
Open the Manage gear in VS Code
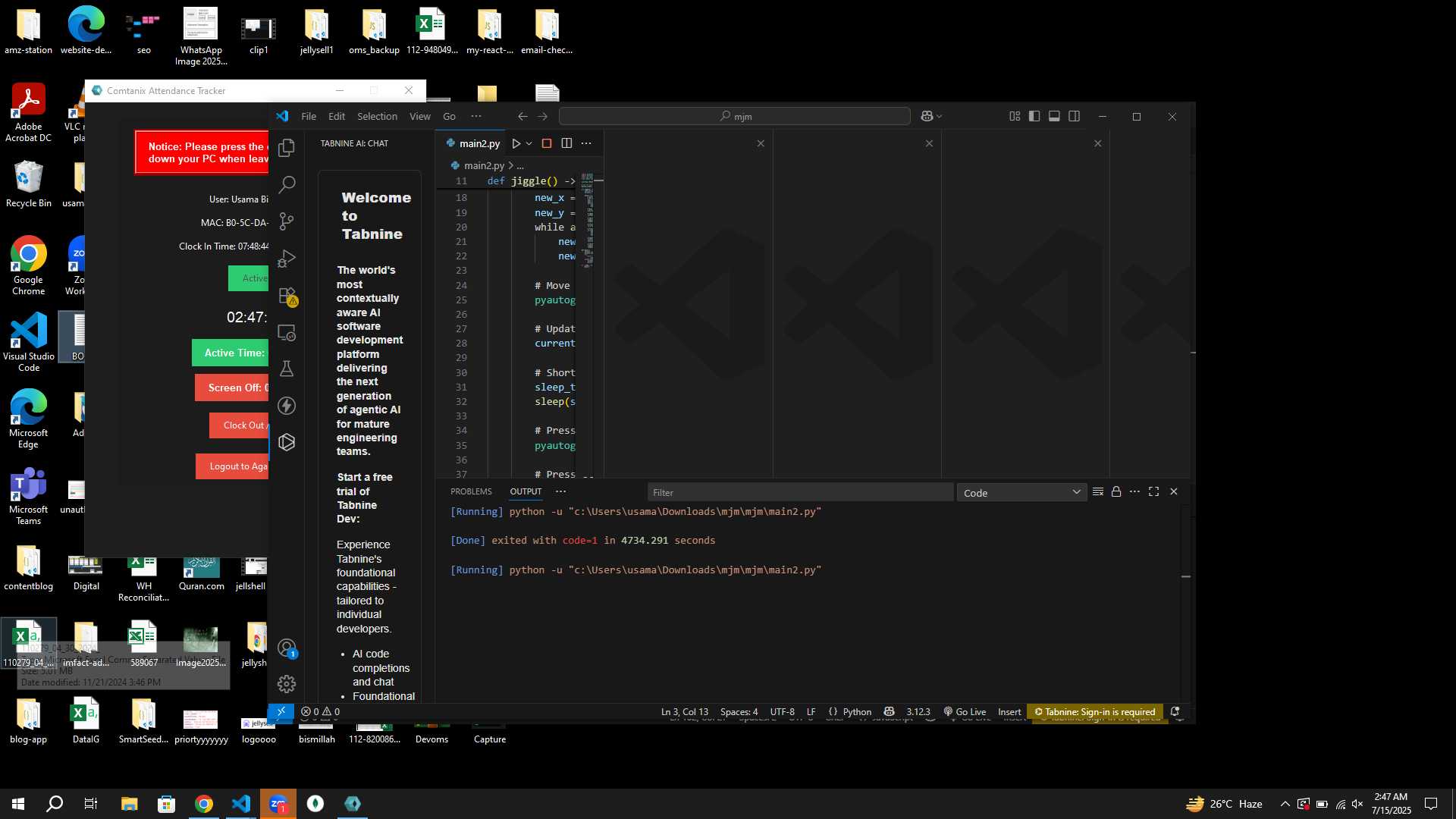(x=287, y=684)
